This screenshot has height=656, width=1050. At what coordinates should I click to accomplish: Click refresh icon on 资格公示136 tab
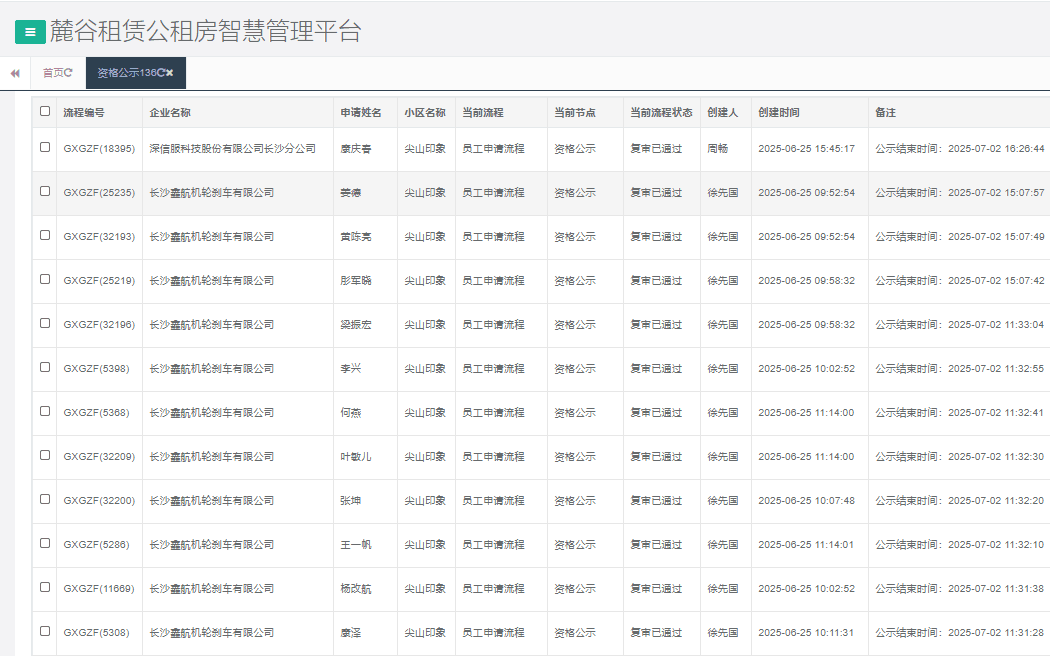point(162,73)
